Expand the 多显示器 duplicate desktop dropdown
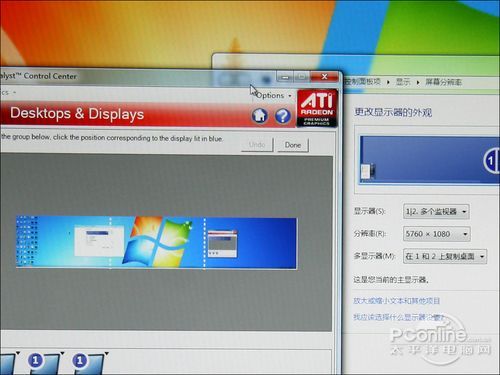 445,256
